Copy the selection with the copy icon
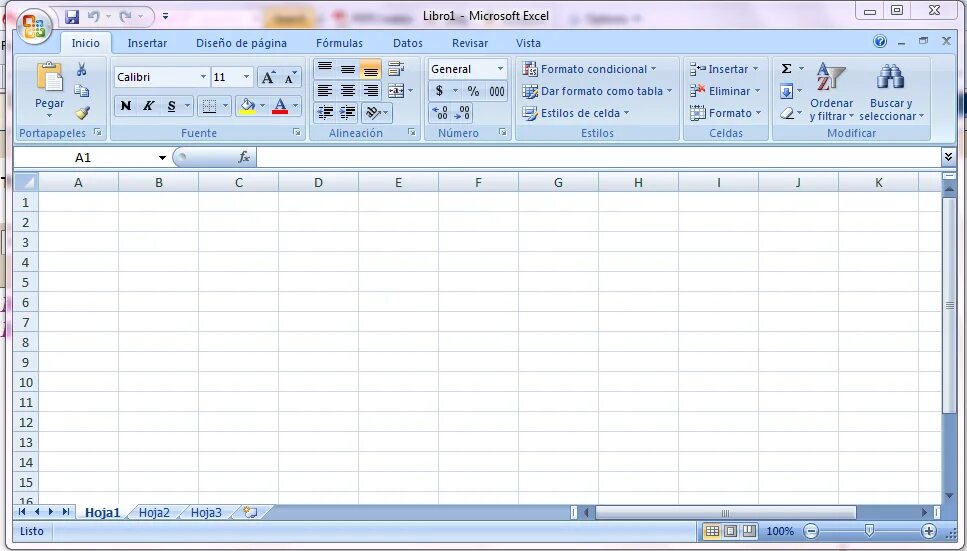Screen dimensions: 967x551 click(81, 91)
